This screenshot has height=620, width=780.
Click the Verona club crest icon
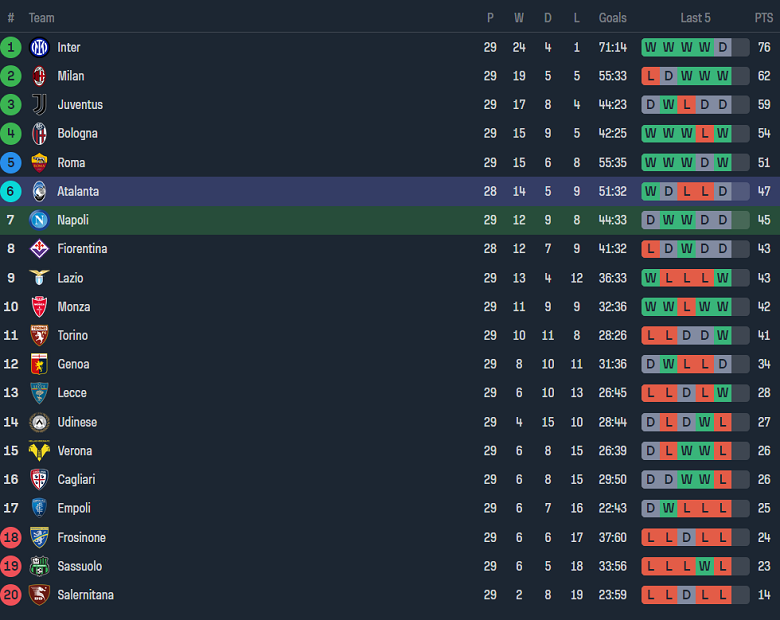[39, 451]
